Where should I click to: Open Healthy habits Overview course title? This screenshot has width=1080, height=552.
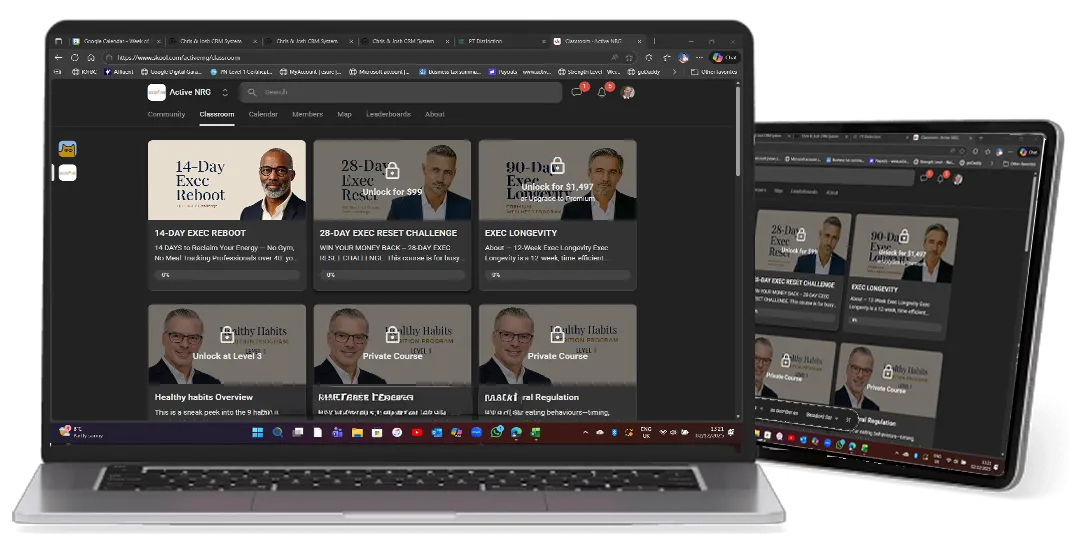(x=204, y=397)
